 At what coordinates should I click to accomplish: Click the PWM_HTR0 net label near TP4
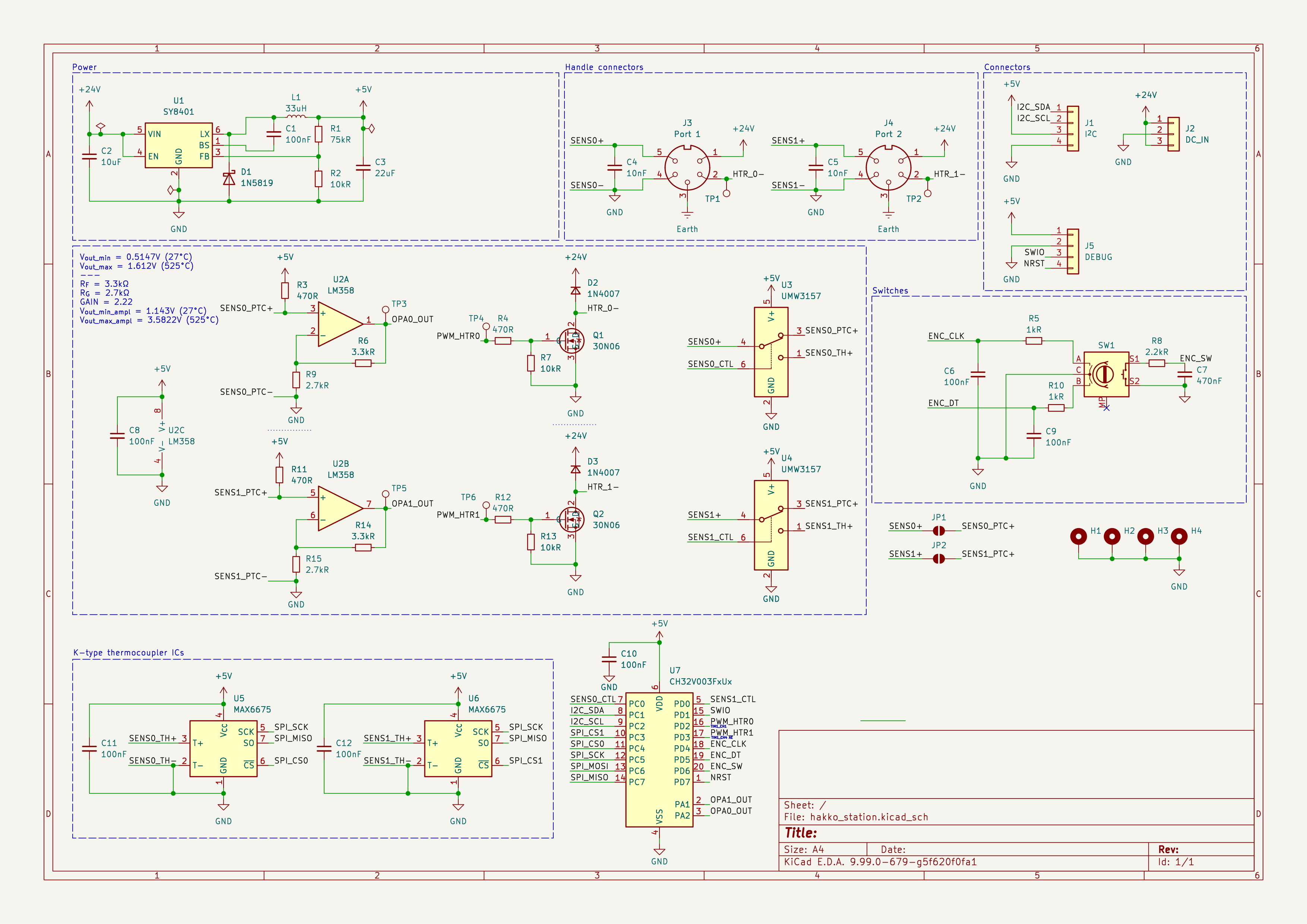[458, 336]
